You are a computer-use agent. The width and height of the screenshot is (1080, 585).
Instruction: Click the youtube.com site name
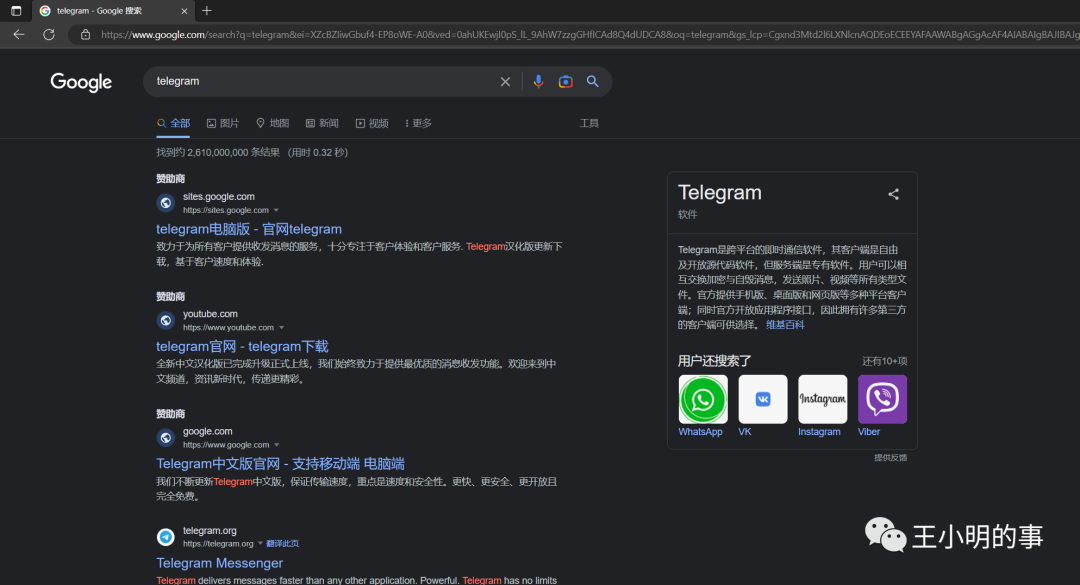210,314
